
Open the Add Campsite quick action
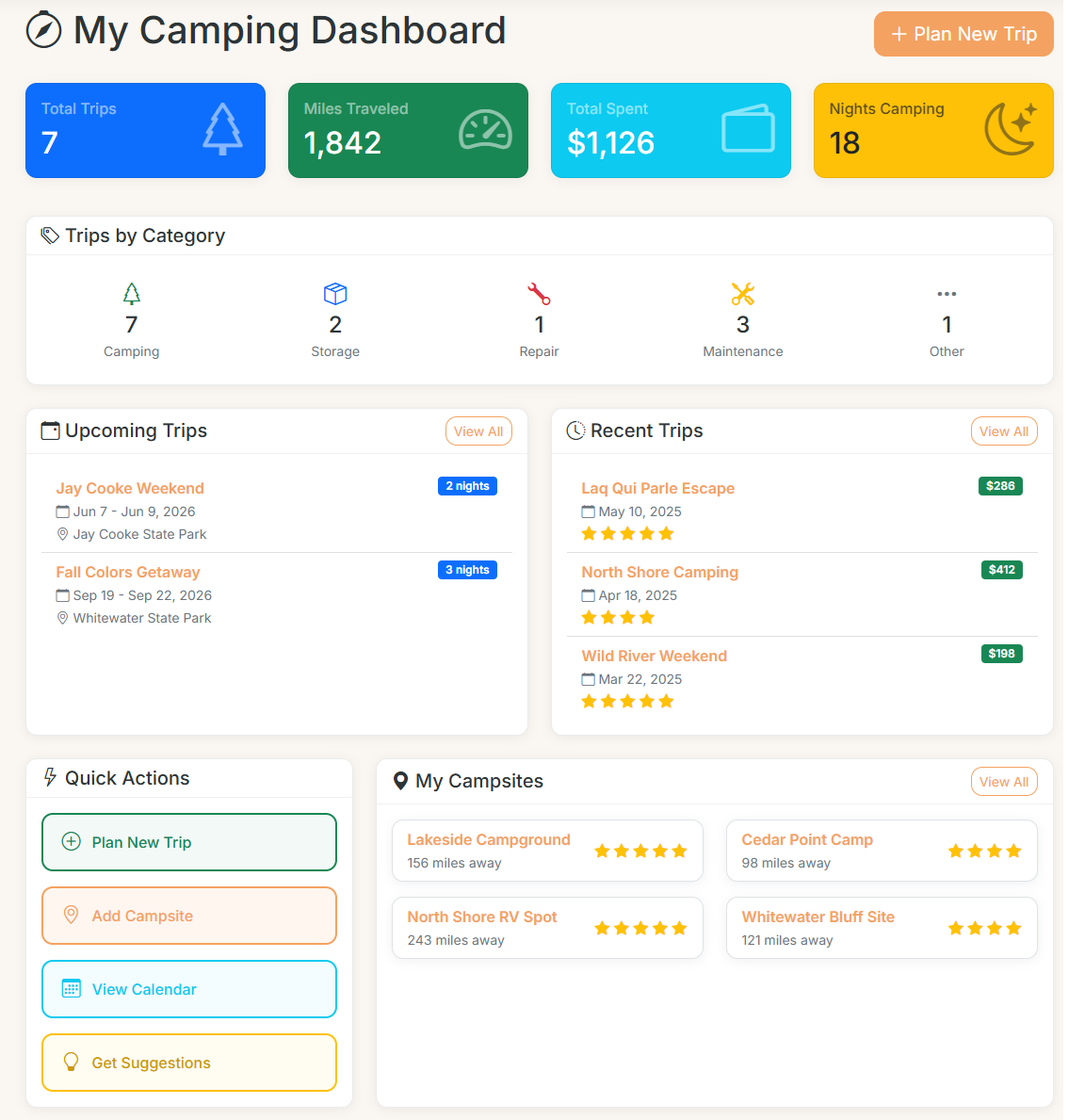pos(188,915)
